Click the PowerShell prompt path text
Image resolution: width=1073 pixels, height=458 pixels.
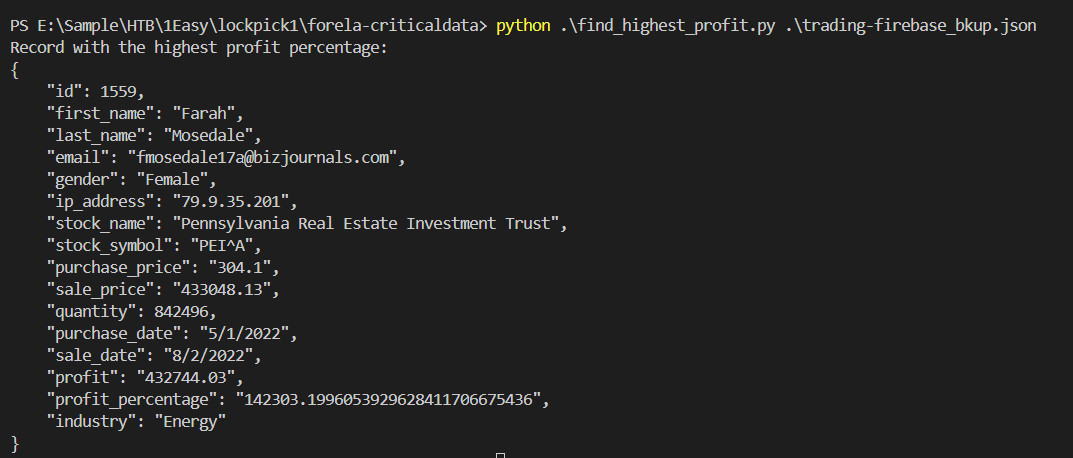pos(249,25)
